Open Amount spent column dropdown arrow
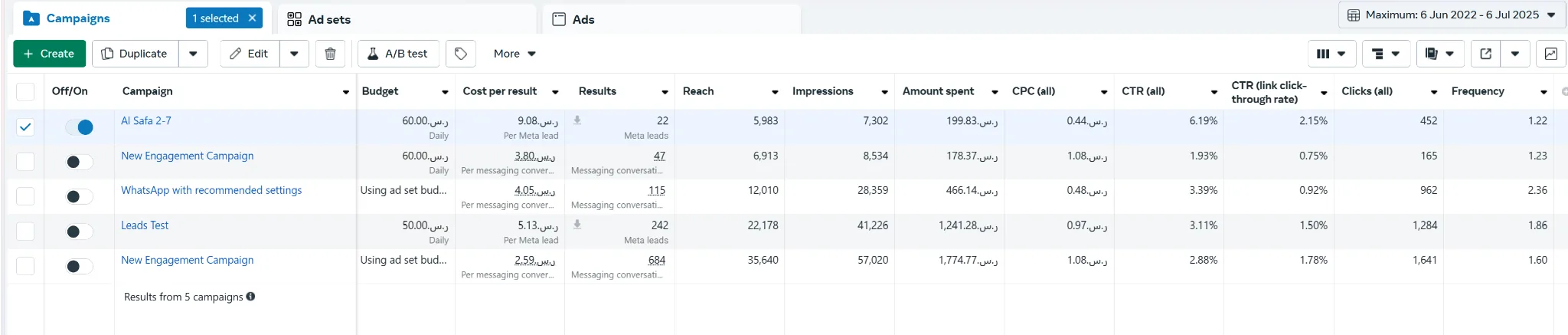This screenshot has width=1568, height=335. (995, 92)
